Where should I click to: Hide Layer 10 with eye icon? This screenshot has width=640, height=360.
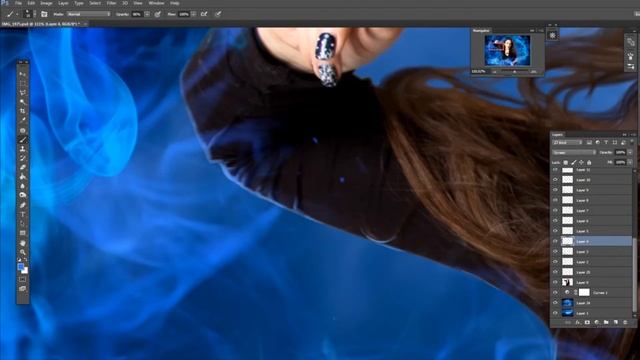click(555, 180)
